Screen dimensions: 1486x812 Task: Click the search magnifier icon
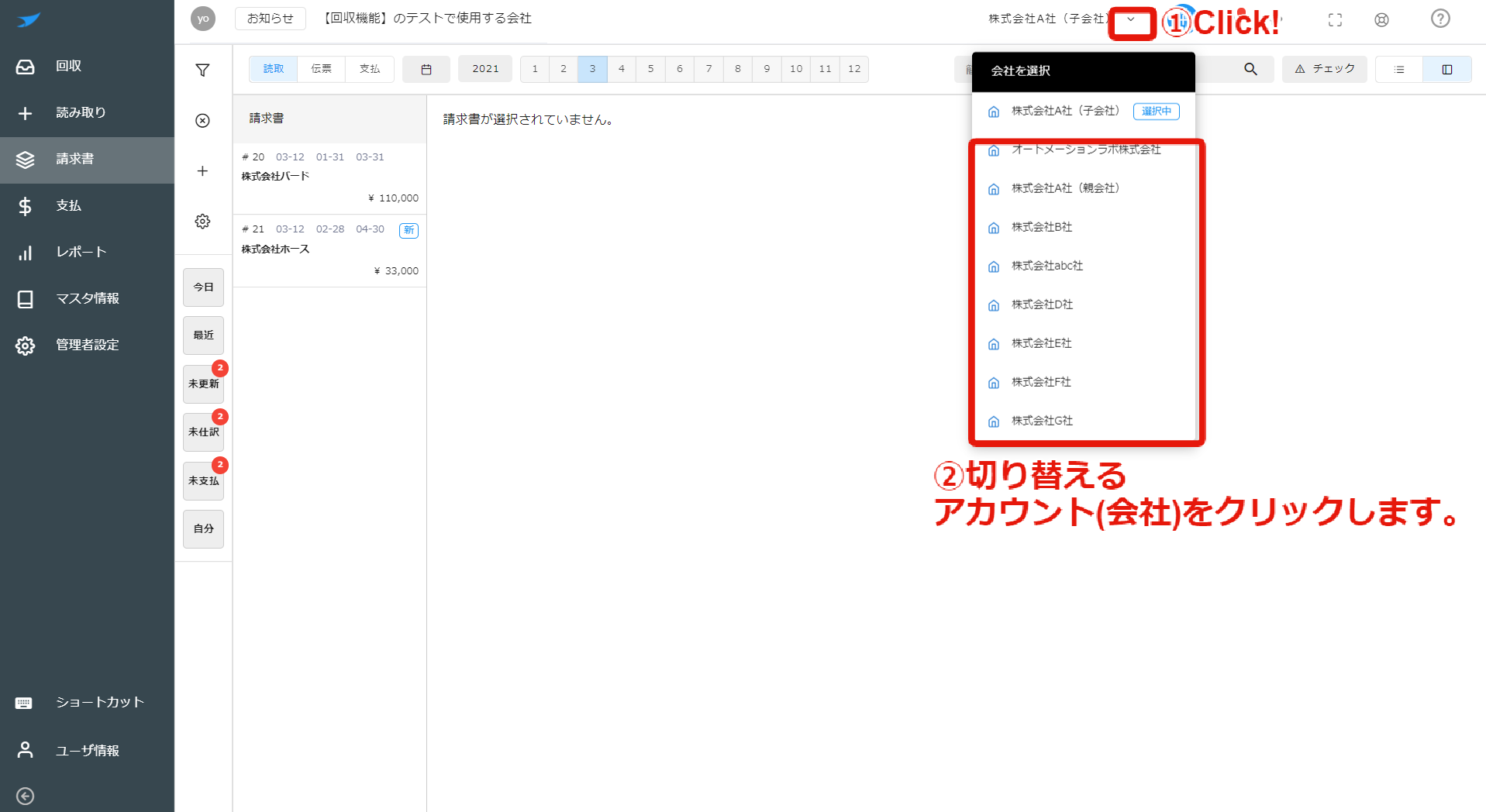click(x=1250, y=69)
